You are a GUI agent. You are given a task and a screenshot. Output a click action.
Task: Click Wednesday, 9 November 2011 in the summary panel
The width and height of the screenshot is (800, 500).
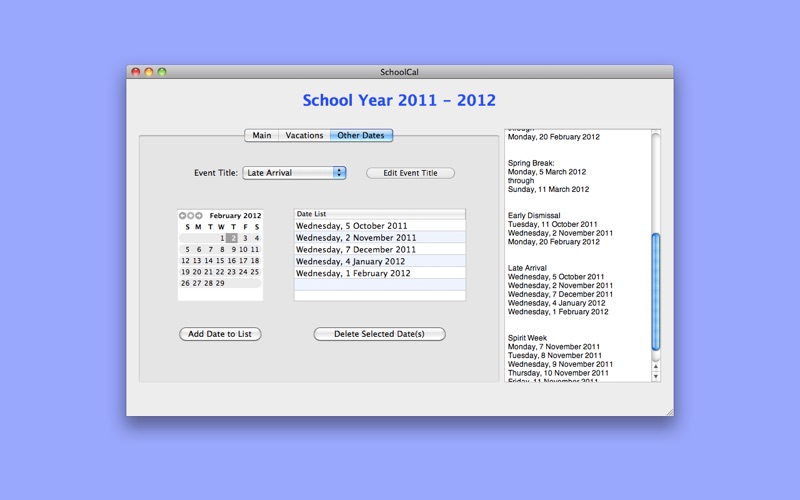tap(560, 364)
